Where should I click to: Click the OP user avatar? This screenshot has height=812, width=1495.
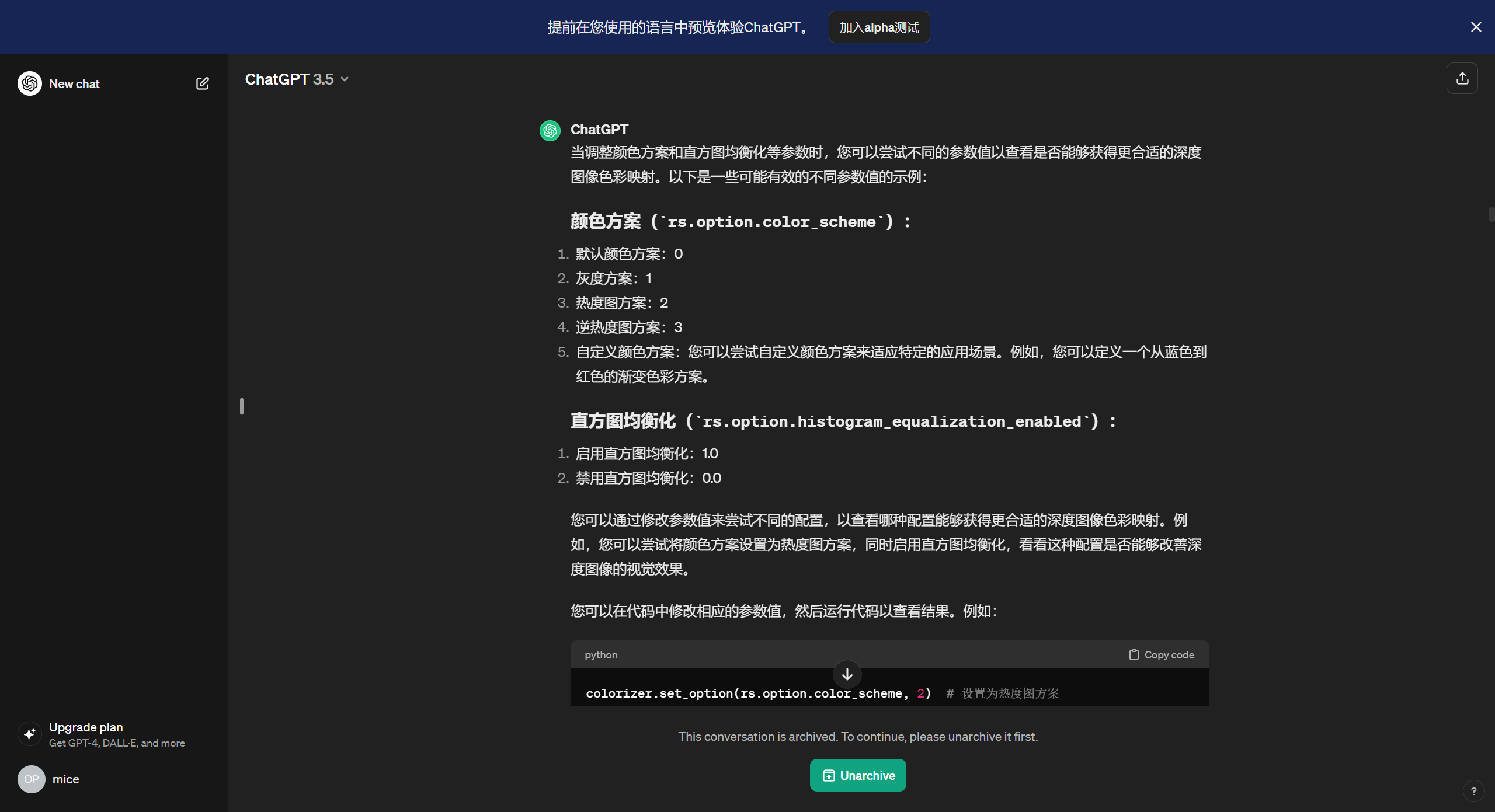[31, 779]
